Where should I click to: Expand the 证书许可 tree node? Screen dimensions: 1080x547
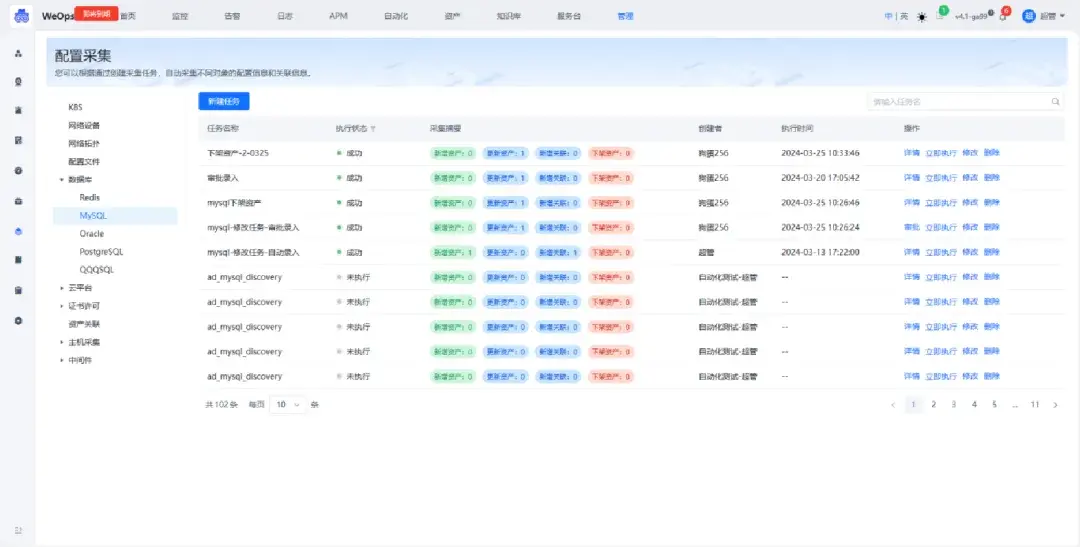point(61,306)
